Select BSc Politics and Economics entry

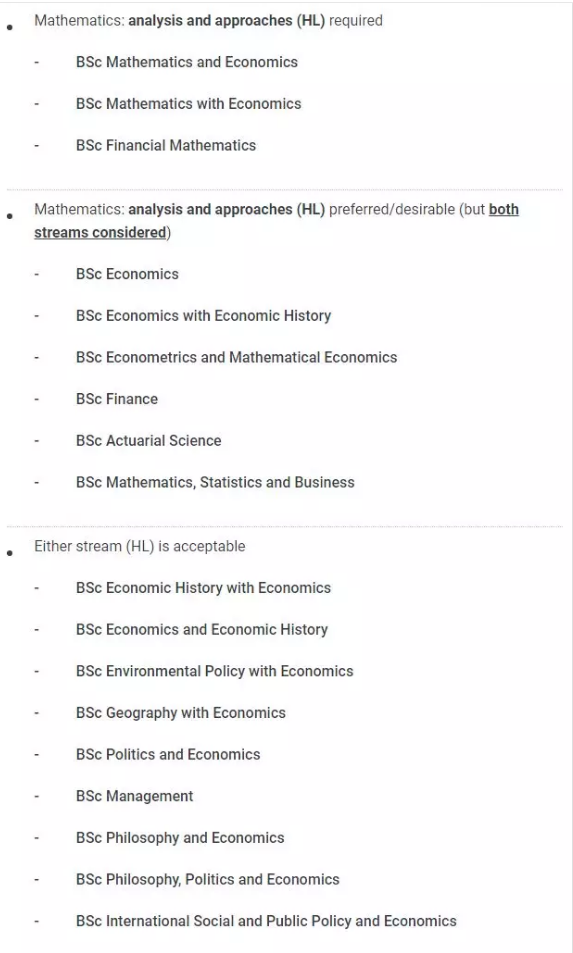(x=168, y=755)
